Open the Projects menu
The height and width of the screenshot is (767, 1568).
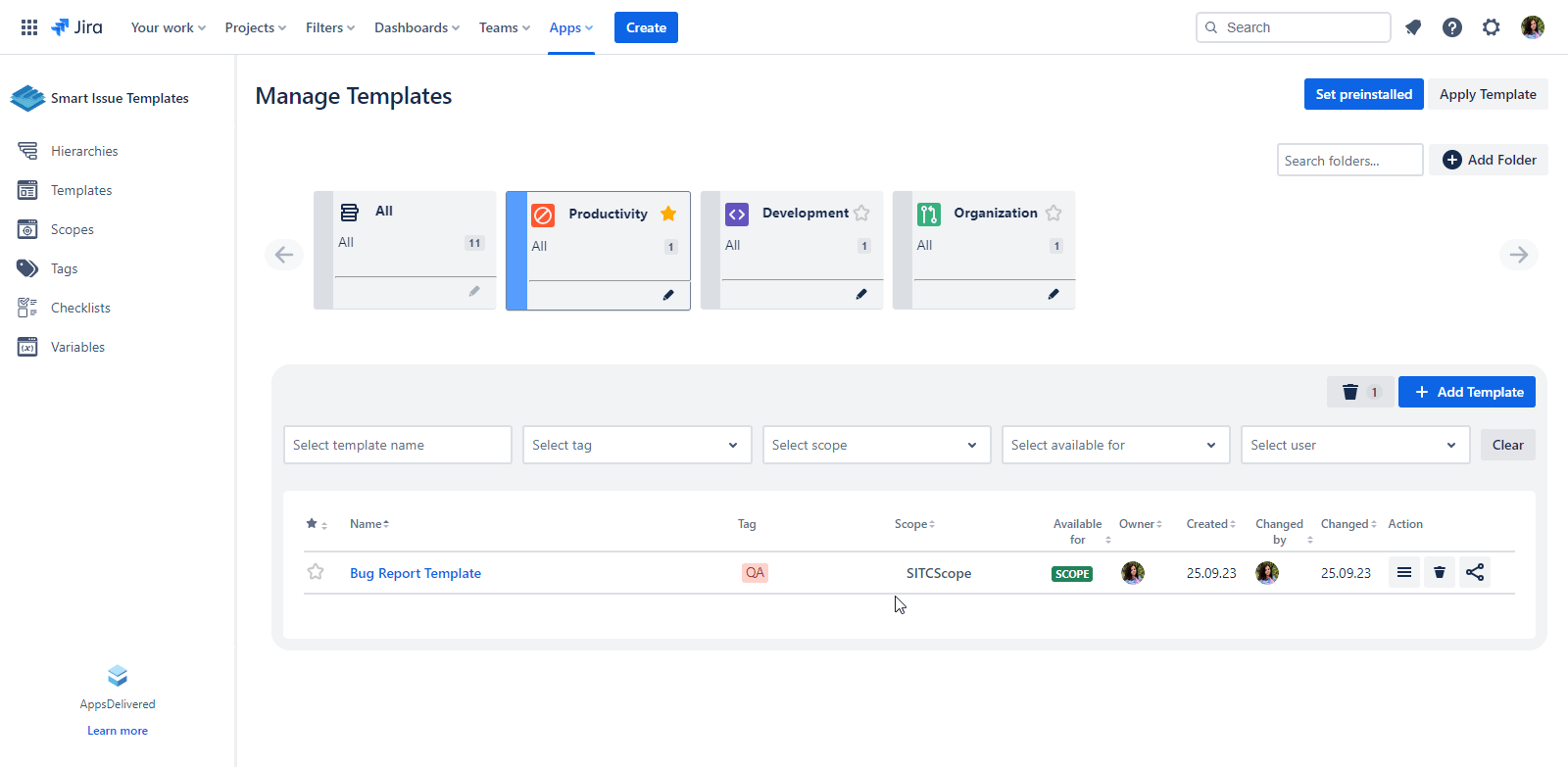255,27
